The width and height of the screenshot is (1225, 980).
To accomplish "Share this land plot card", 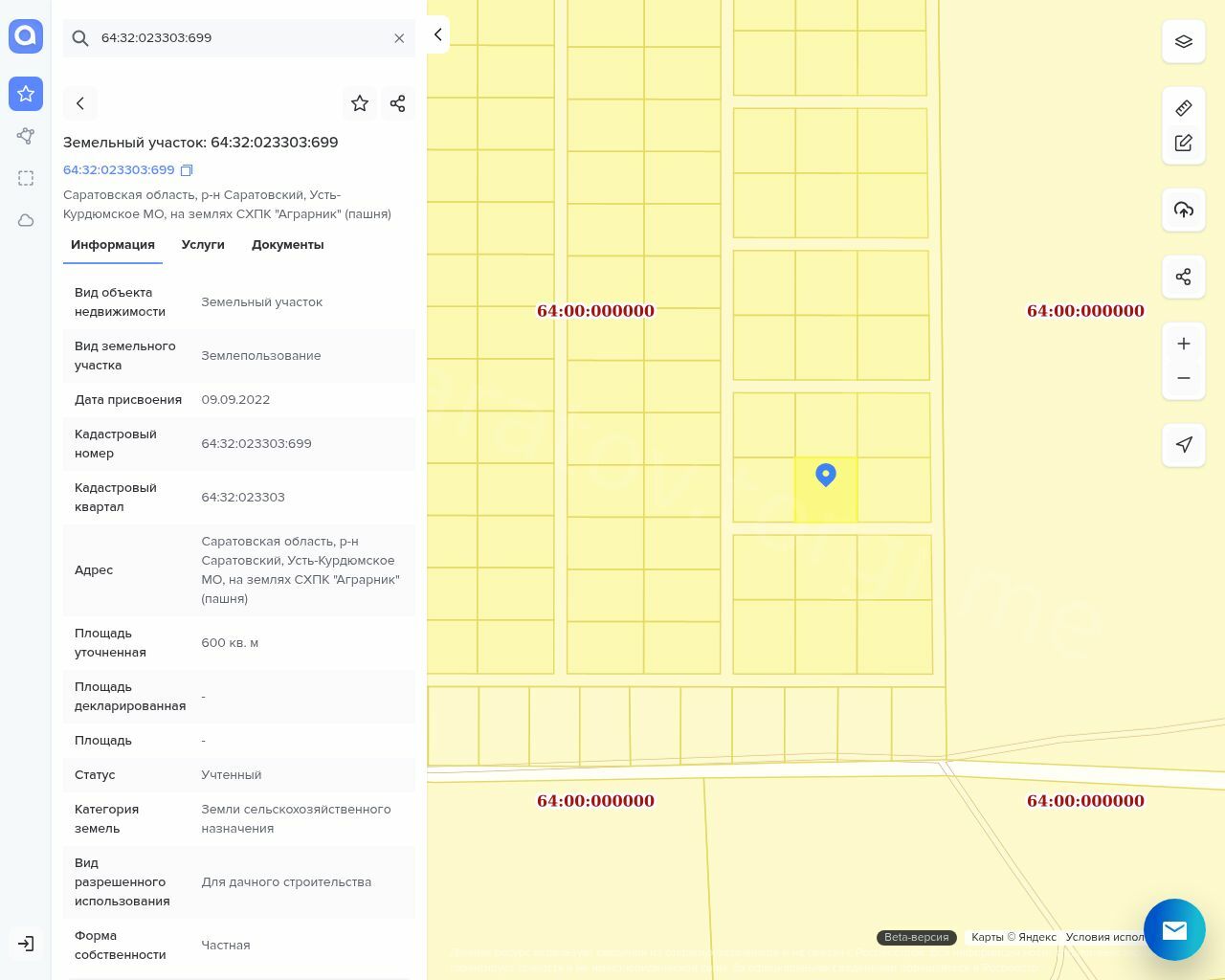I will click(398, 103).
